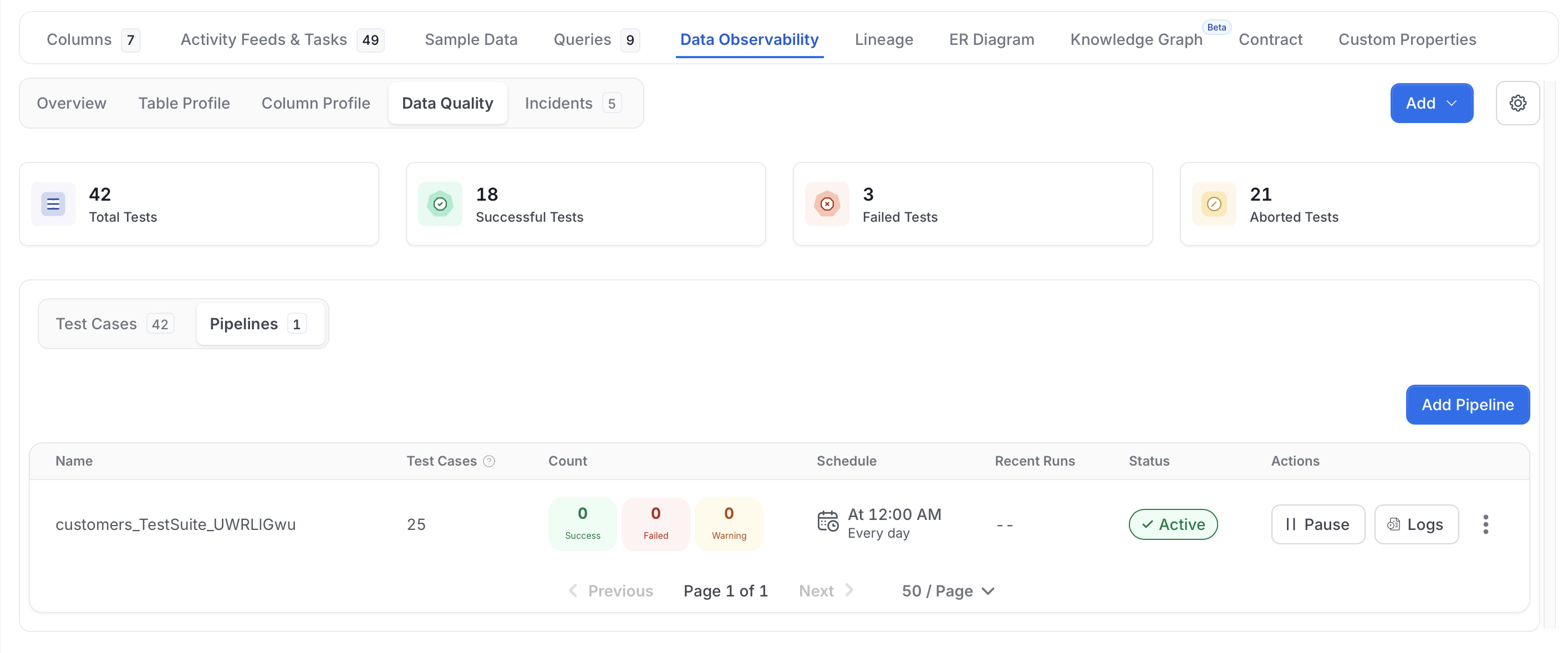Open the Incidents sub-tab
1568x653 pixels.
coord(572,103)
